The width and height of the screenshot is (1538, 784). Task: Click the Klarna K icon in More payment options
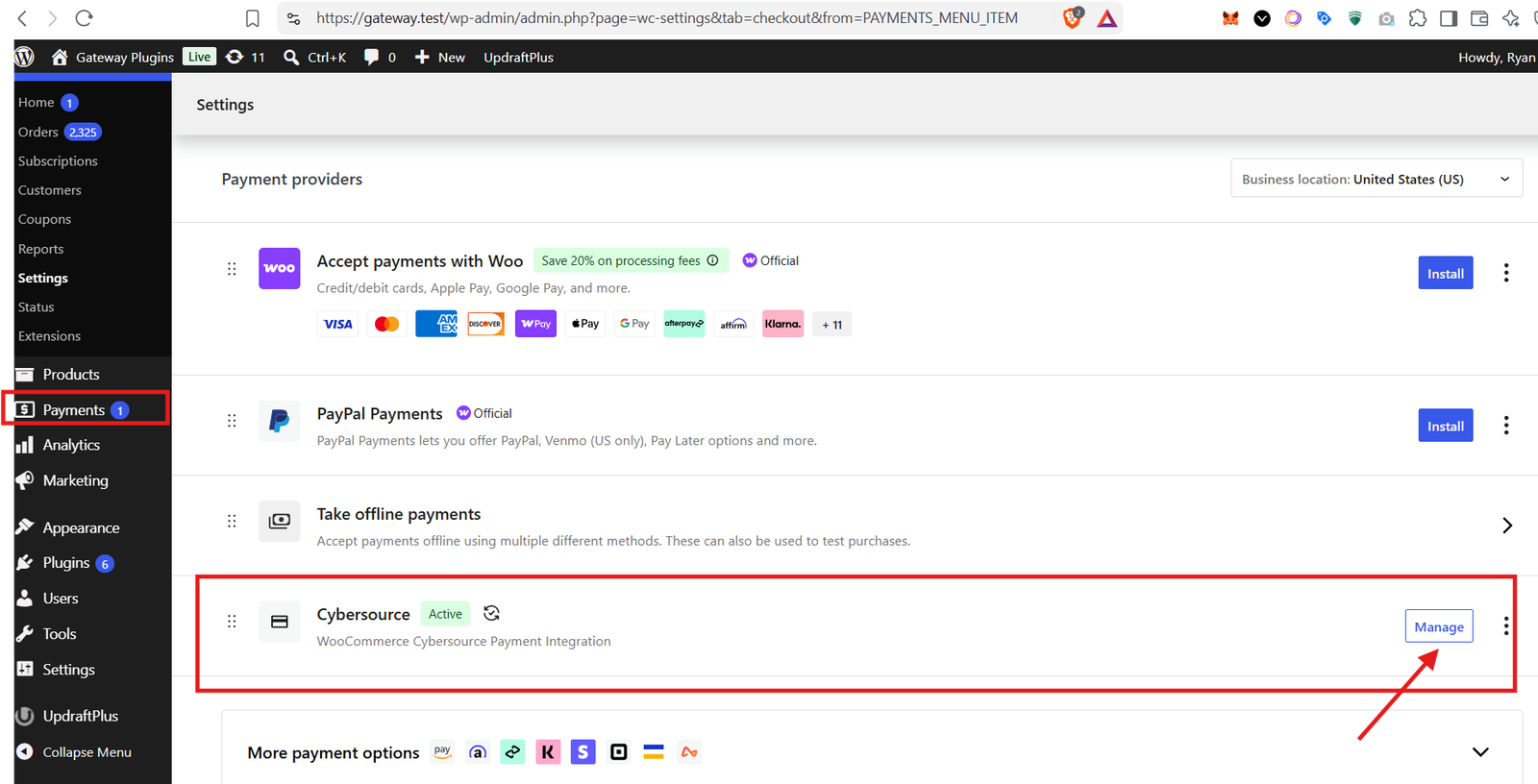[548, 752]
